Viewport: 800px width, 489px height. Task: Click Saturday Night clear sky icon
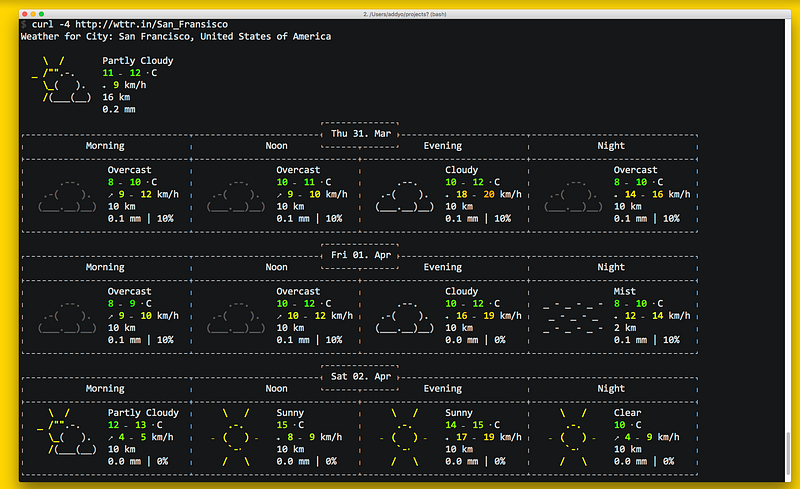coord(575,436)
